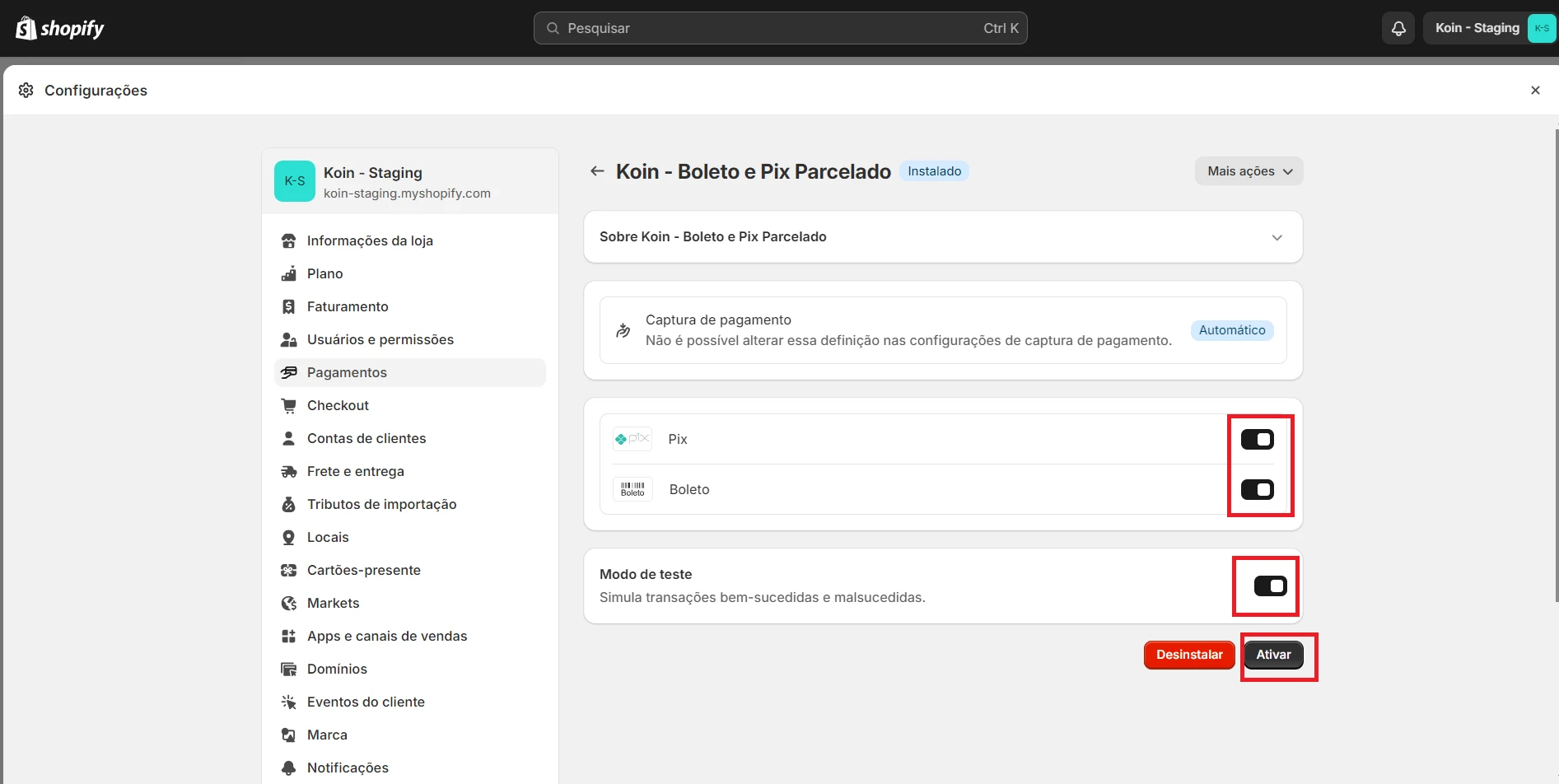Click the Usuários e permissões icon

288,339
